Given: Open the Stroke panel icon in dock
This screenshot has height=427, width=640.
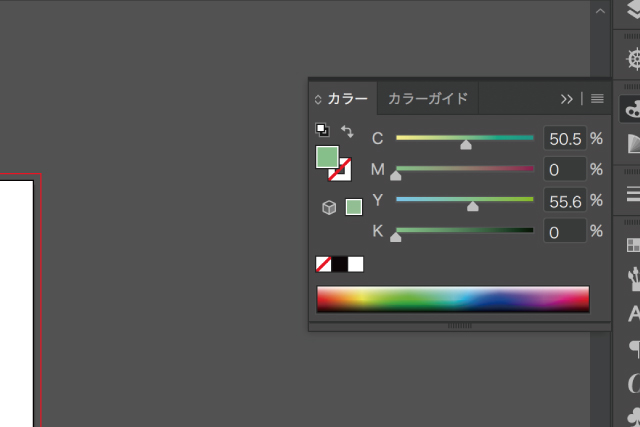Looking at the screenshot, I should click(631, 193).
